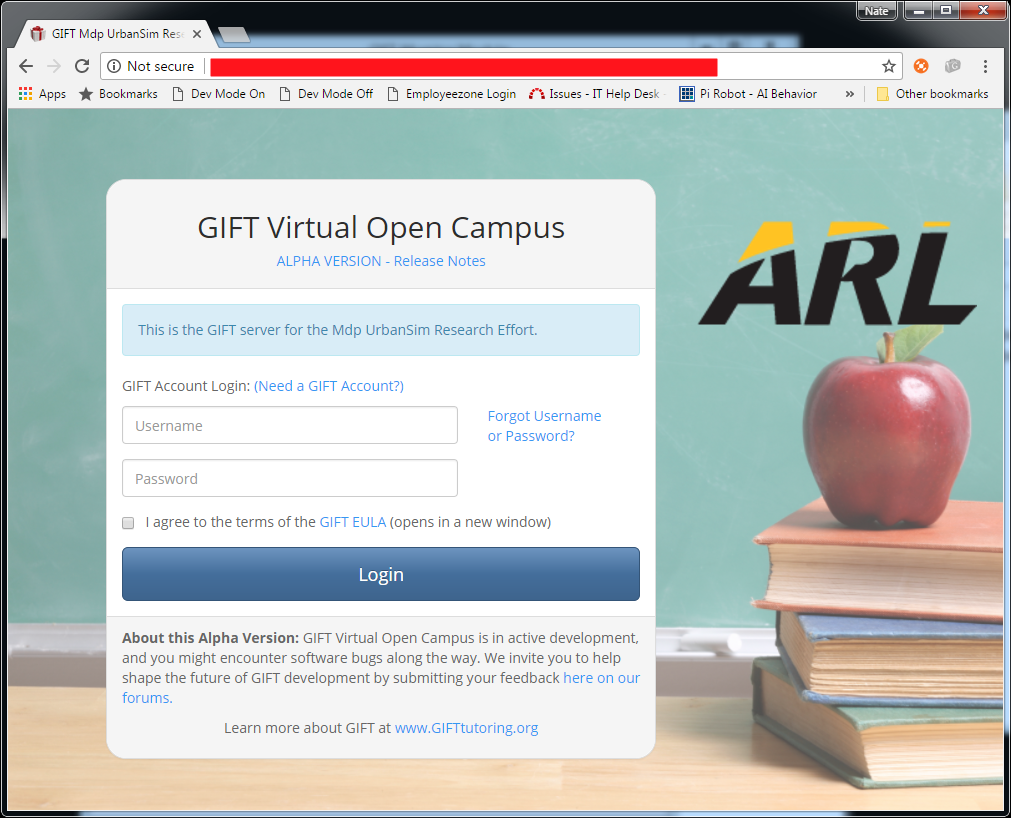This screenshot has height=818, width=1011.
Task: Click the Need a GIFT Account link
Action: click(x=329, y=386)
